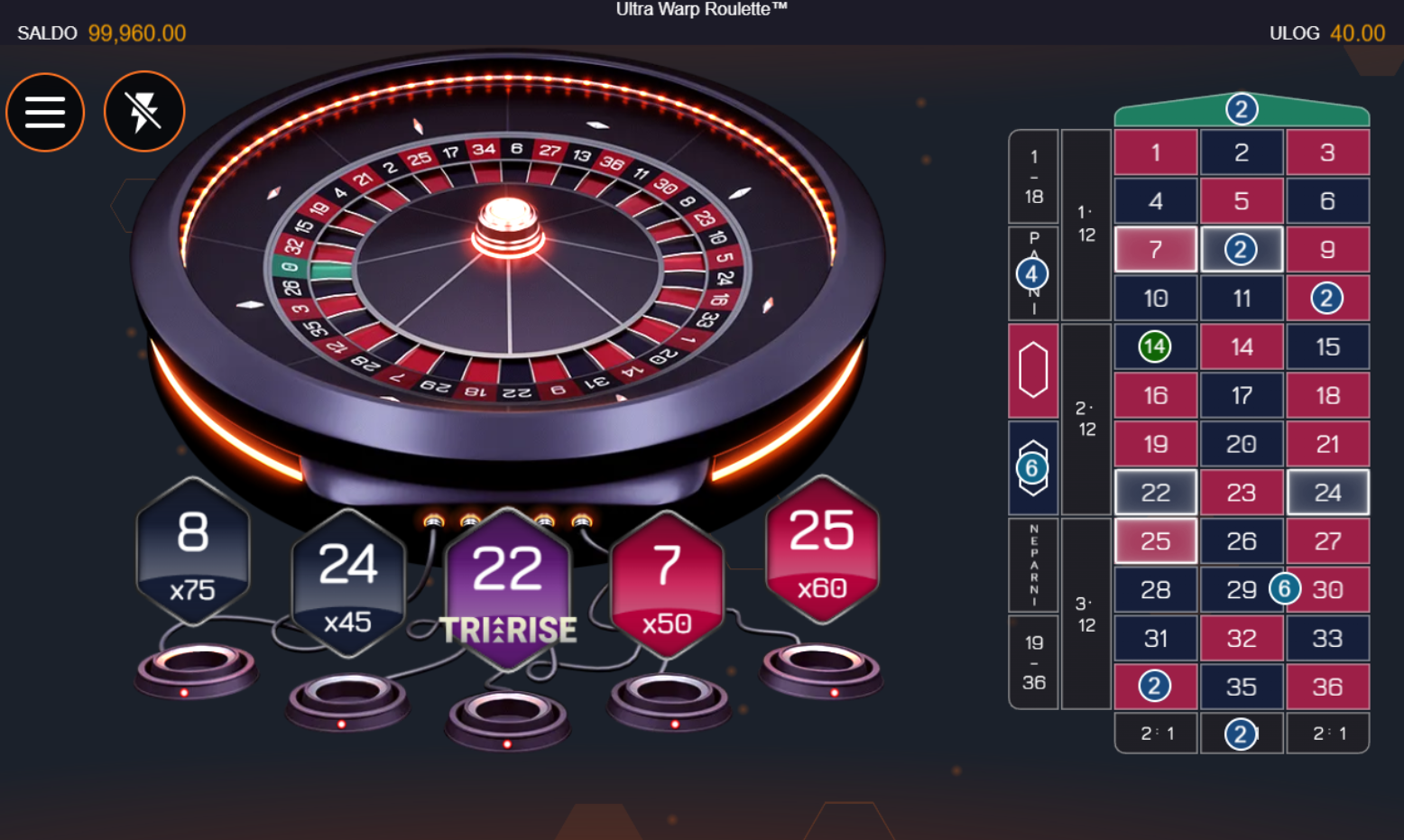This screenshot has width=1404, height=840.
Task: Select the 8 x75 multiplier hexagon
Action: pos(193,551)
